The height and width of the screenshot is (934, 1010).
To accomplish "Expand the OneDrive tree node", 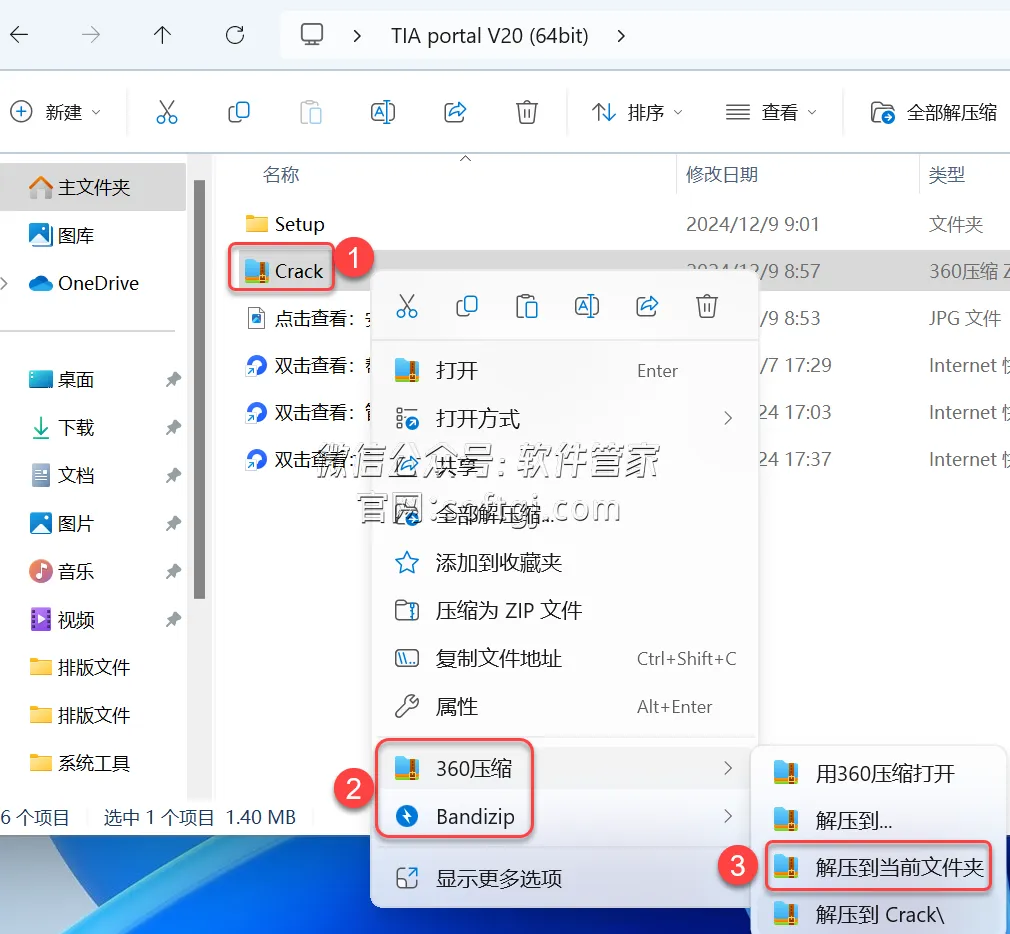I will click(x=5, y=283).
